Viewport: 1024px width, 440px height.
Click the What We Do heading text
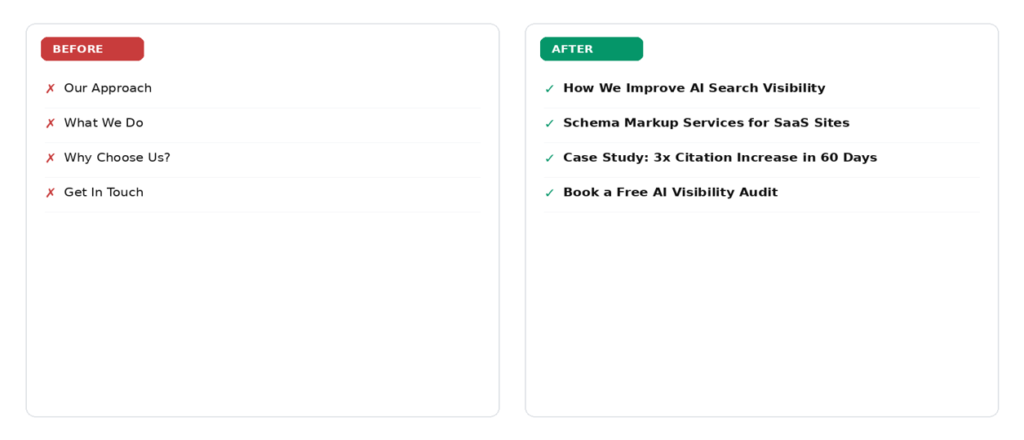[103, 123]
